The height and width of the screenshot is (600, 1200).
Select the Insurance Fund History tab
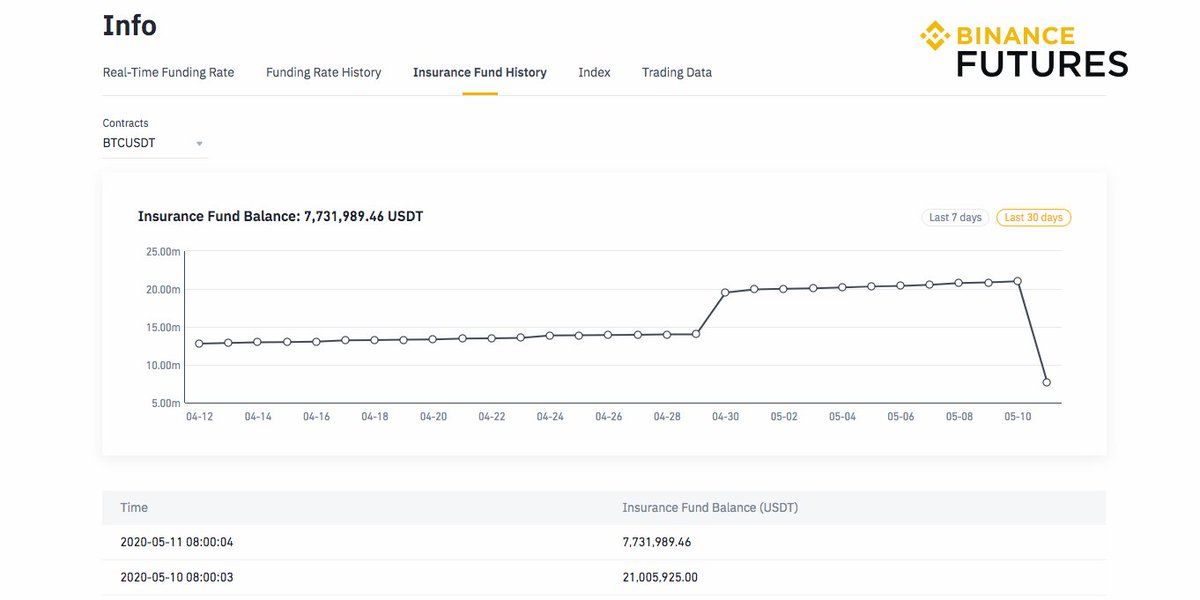tap(479, 72)
